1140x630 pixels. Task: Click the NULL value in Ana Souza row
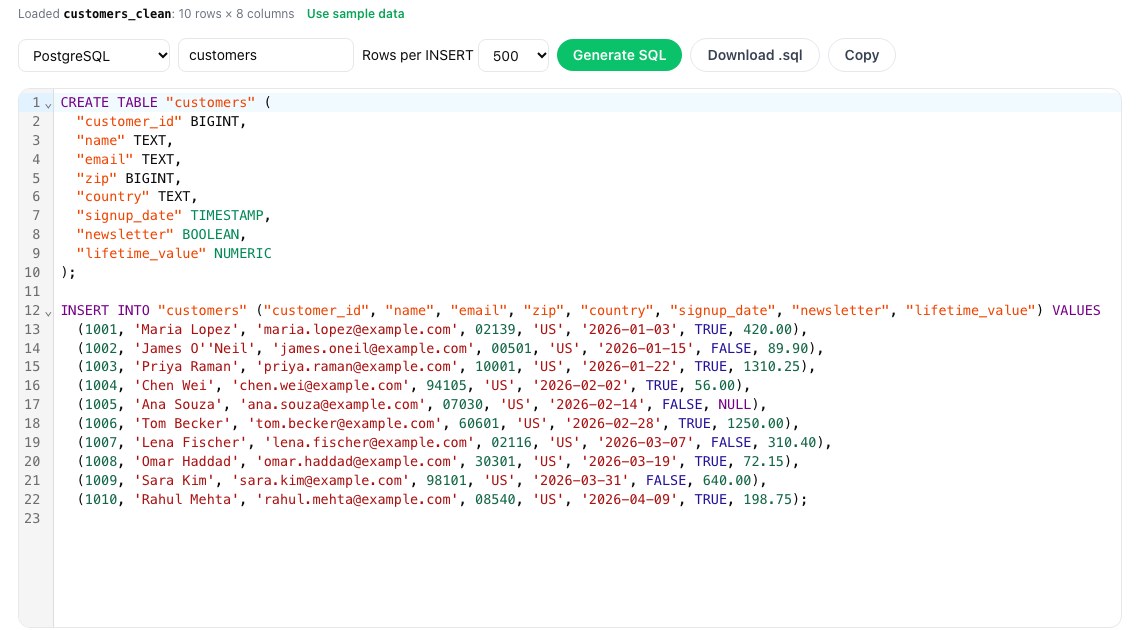pyautogui.click(x=734, y=405)
